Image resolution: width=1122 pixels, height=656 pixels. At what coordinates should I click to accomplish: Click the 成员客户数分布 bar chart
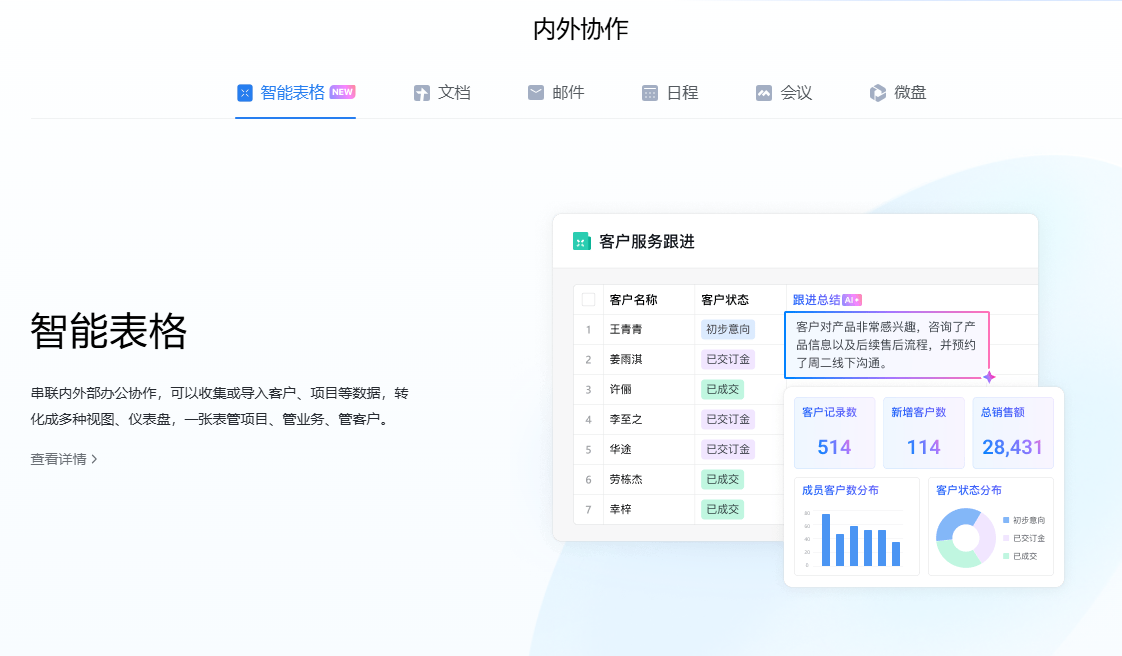[857, 527]
